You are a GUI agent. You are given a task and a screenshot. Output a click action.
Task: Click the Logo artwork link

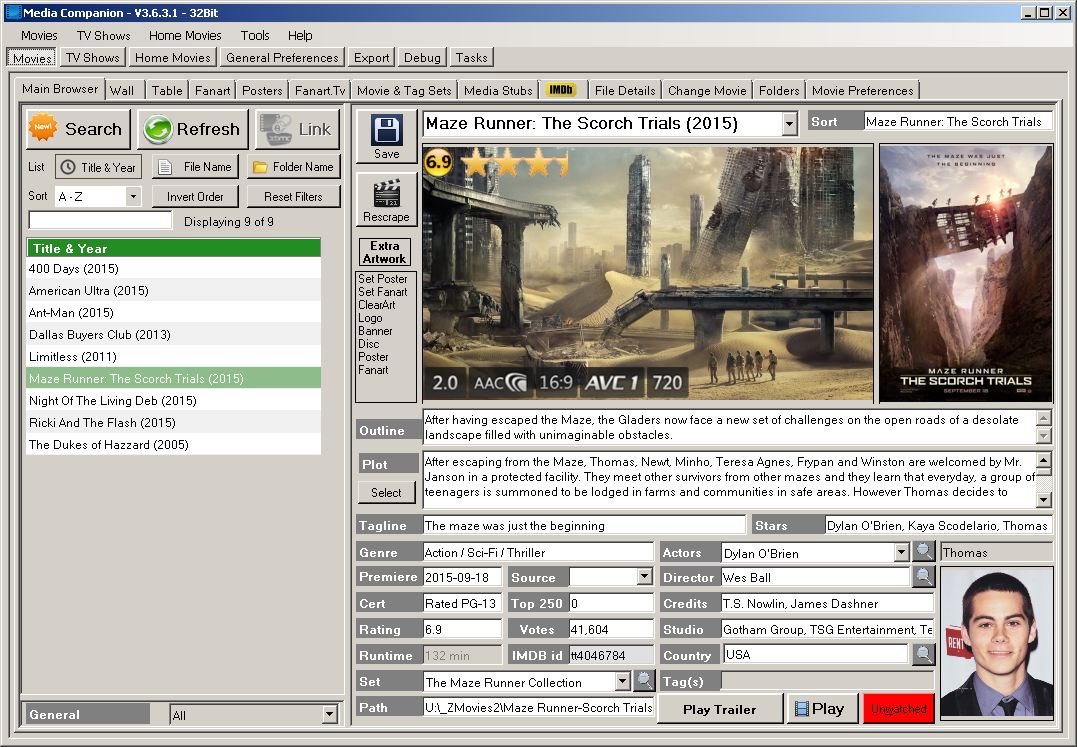[370, 318]
